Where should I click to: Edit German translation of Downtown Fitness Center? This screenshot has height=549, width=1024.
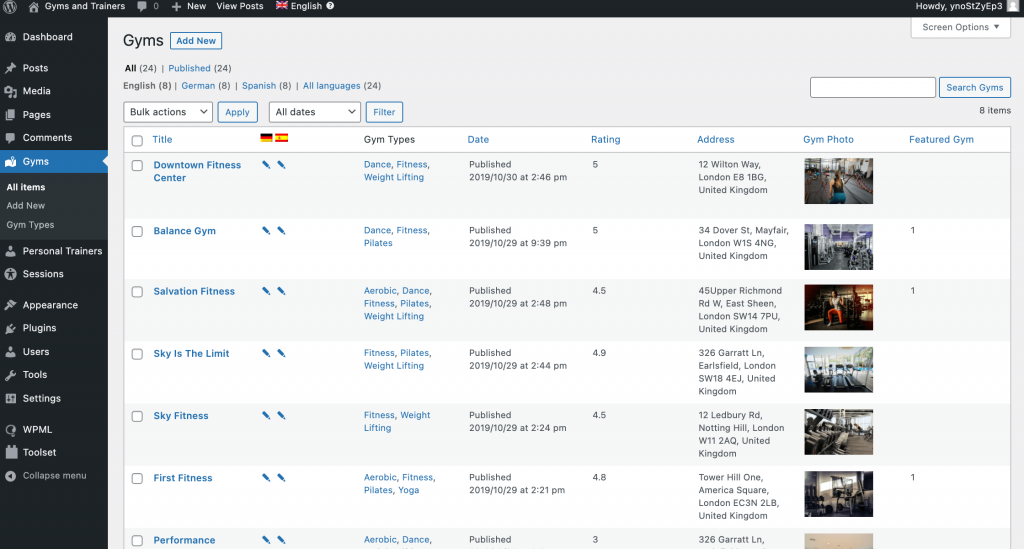[x=266, y=165]
